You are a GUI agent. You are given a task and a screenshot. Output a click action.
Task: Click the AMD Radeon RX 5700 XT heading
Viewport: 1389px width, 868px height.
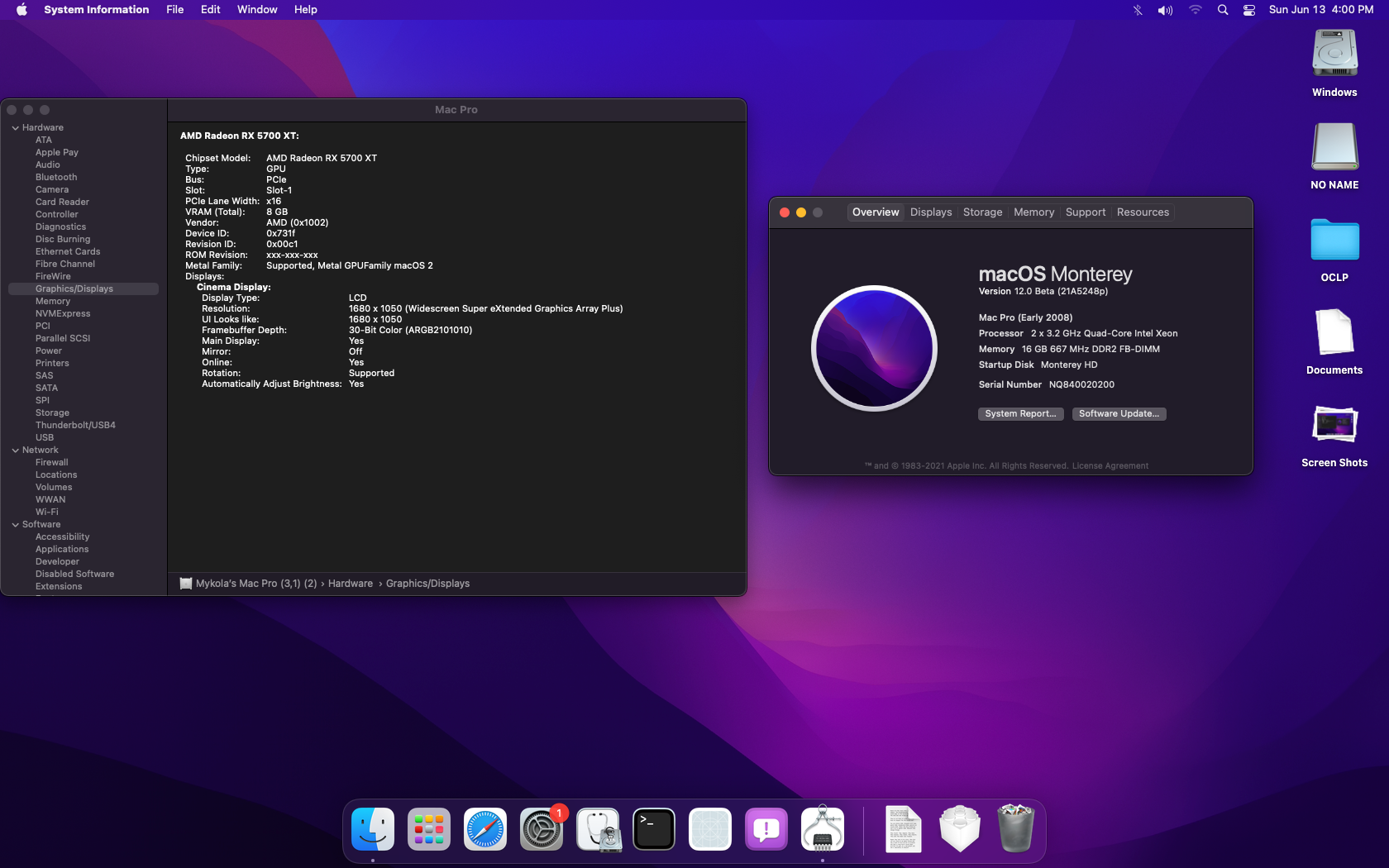click(x=240, y=136)
